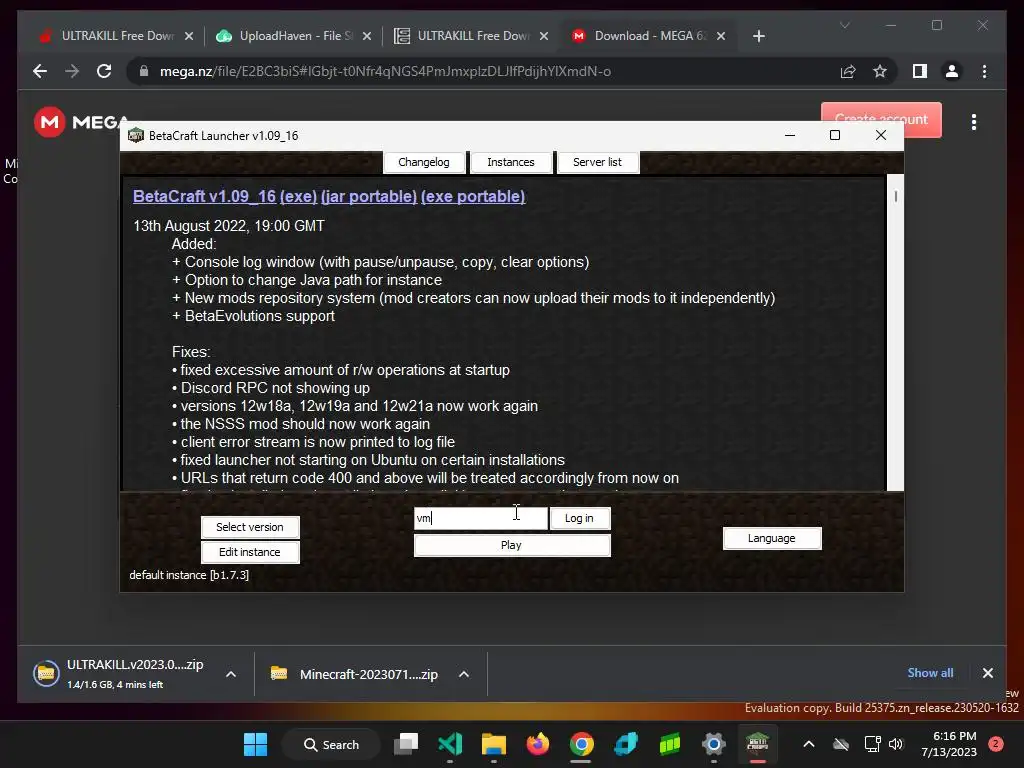Click the Select version button

coord(250,527)
